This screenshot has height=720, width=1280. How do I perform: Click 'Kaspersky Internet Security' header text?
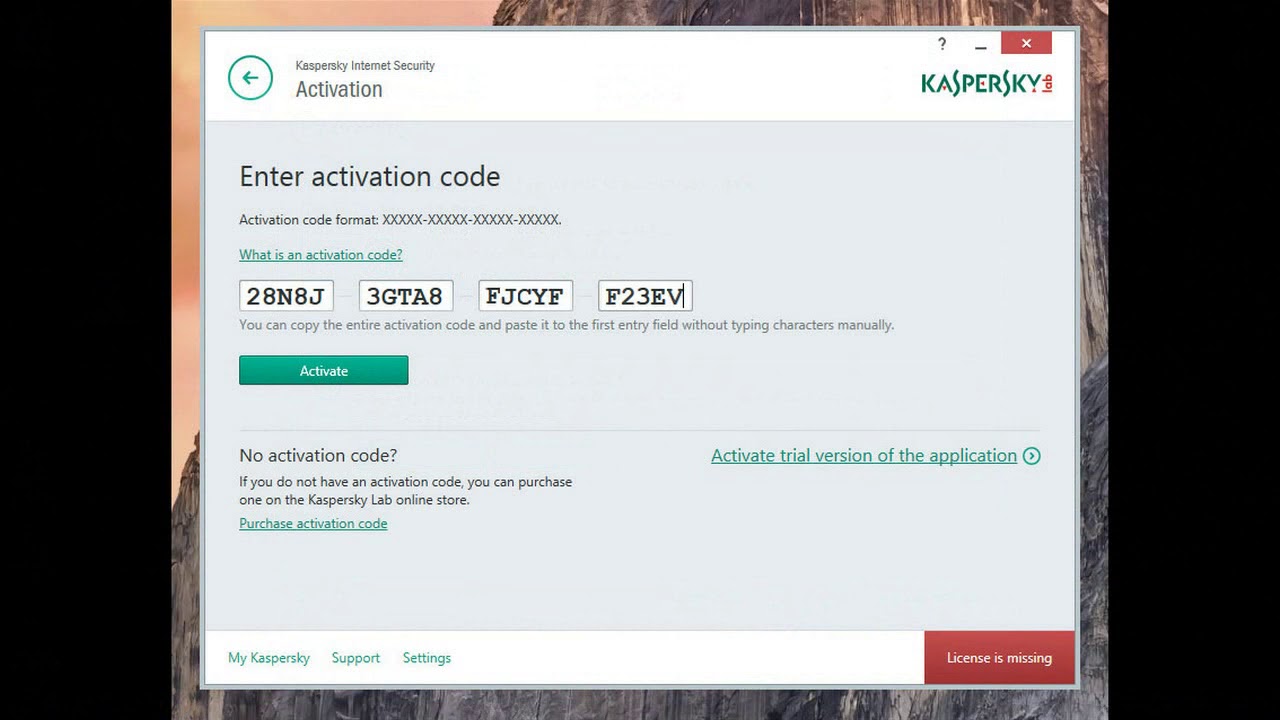[x=365, y=66]
